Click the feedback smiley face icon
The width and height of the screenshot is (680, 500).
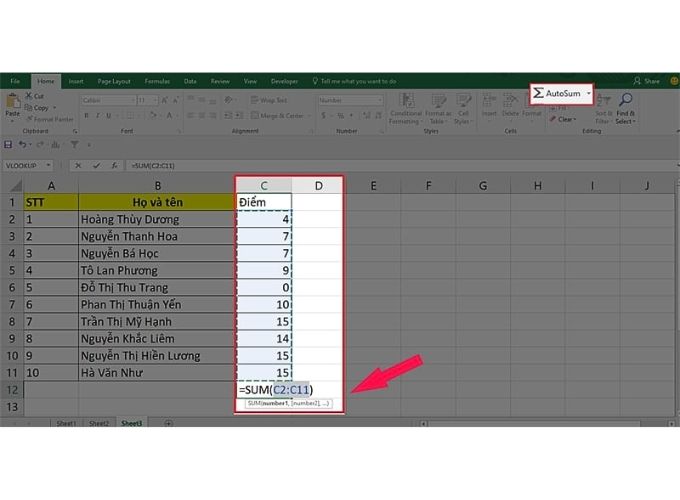pos(674,81)
